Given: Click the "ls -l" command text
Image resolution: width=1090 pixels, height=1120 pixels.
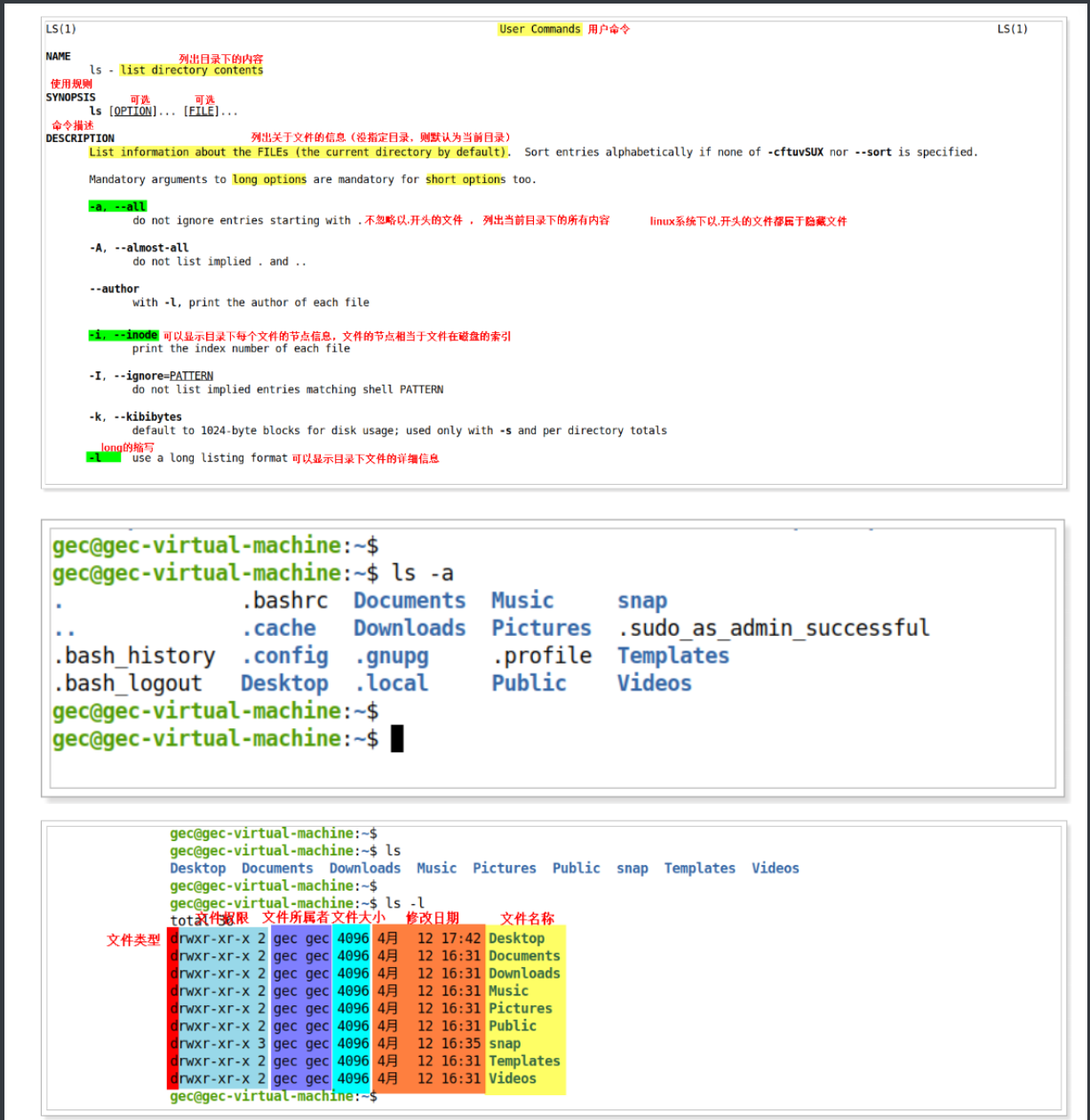Looking at the screenshot, I should [x=405, y=903].
